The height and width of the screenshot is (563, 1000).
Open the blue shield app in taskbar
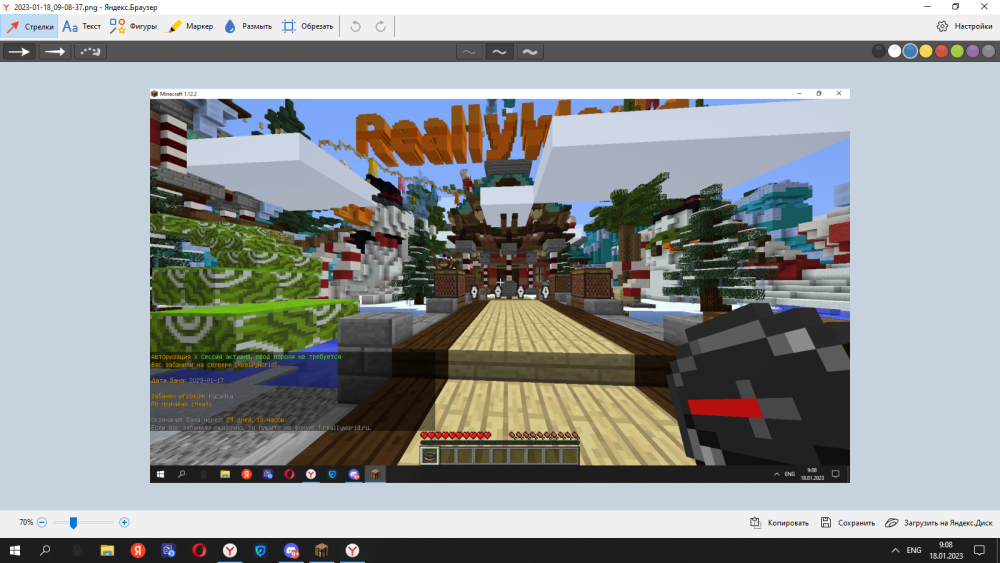pyautogui.click(x=260, y=550)
